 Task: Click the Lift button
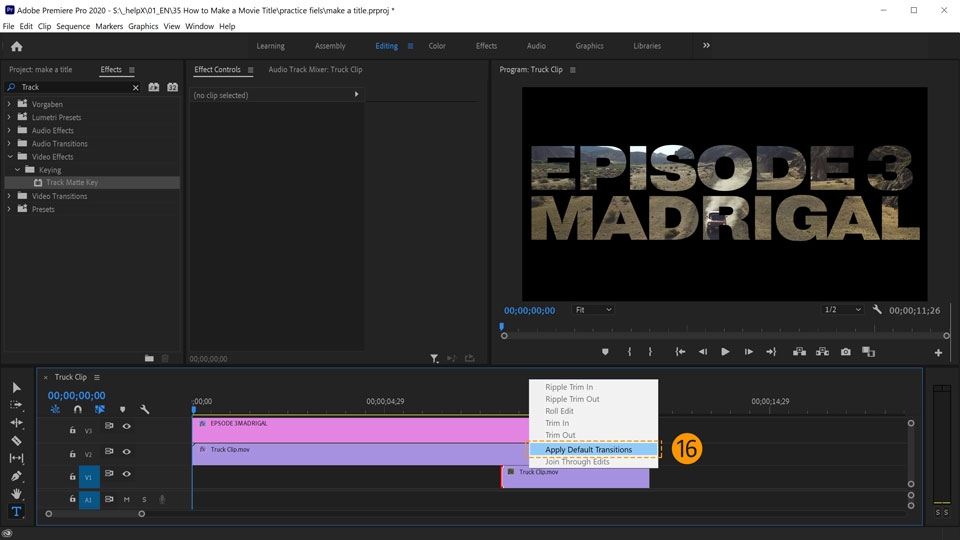pyautogui.click(x=799, y=352)
